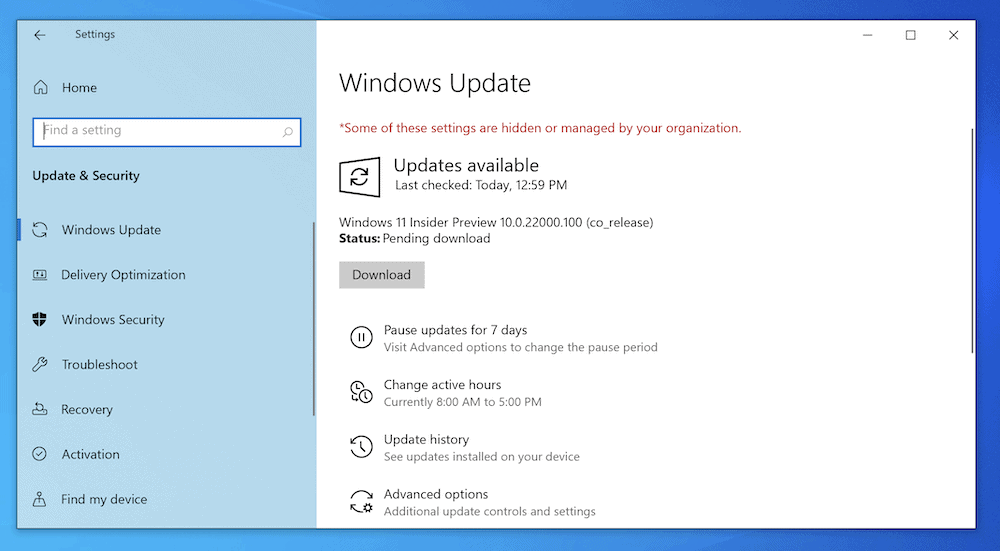The image size is (1000, 551).
Task: Click the Updates available heading
Action: [466, 165]
